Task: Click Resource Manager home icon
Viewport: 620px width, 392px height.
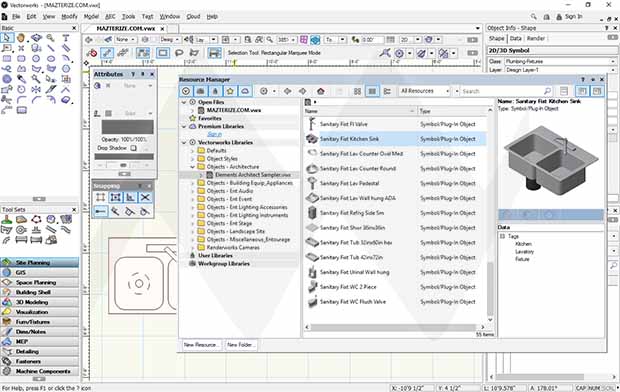Action: (x=321, y=91)
